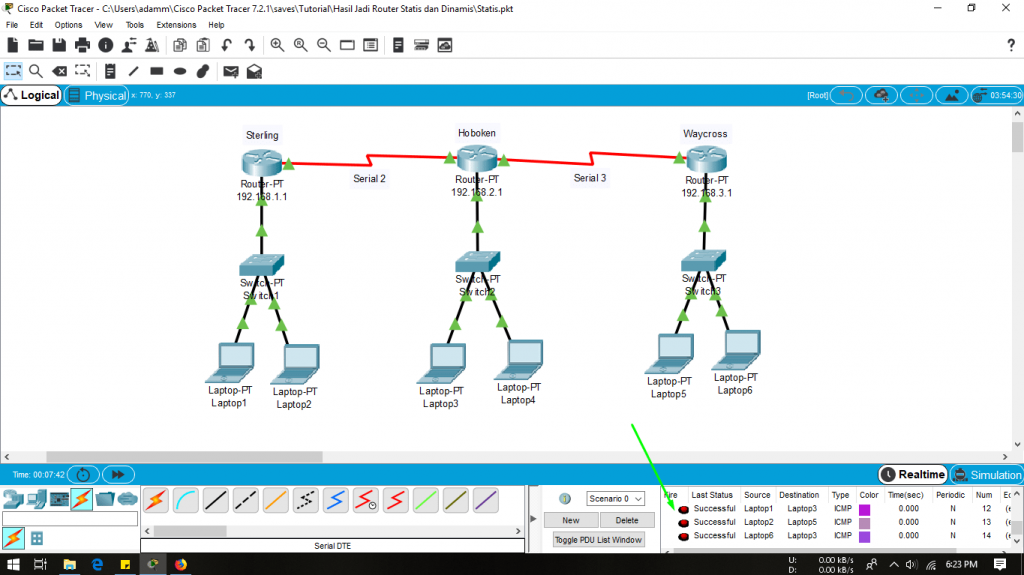
Task: Select the fiber orange cable
Action: click(276, 501)
